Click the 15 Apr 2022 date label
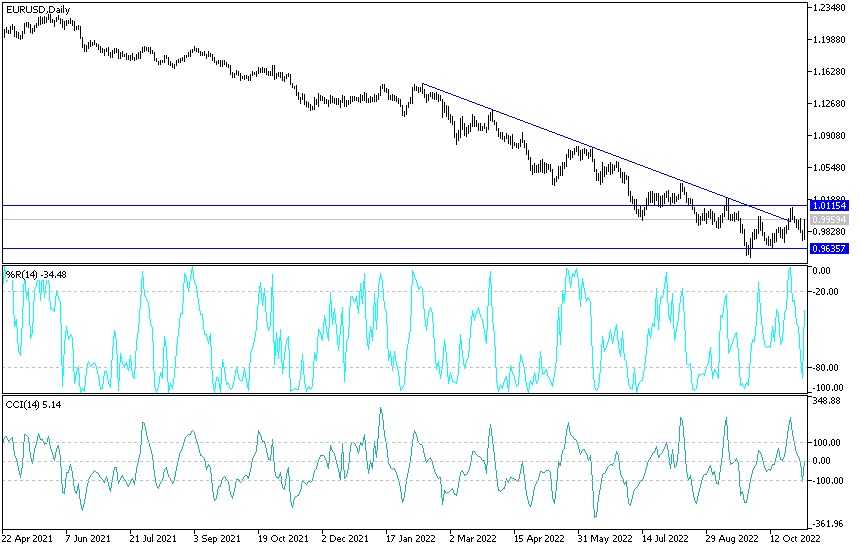Viewport: 860px width, 550px height. coord(539,538)
